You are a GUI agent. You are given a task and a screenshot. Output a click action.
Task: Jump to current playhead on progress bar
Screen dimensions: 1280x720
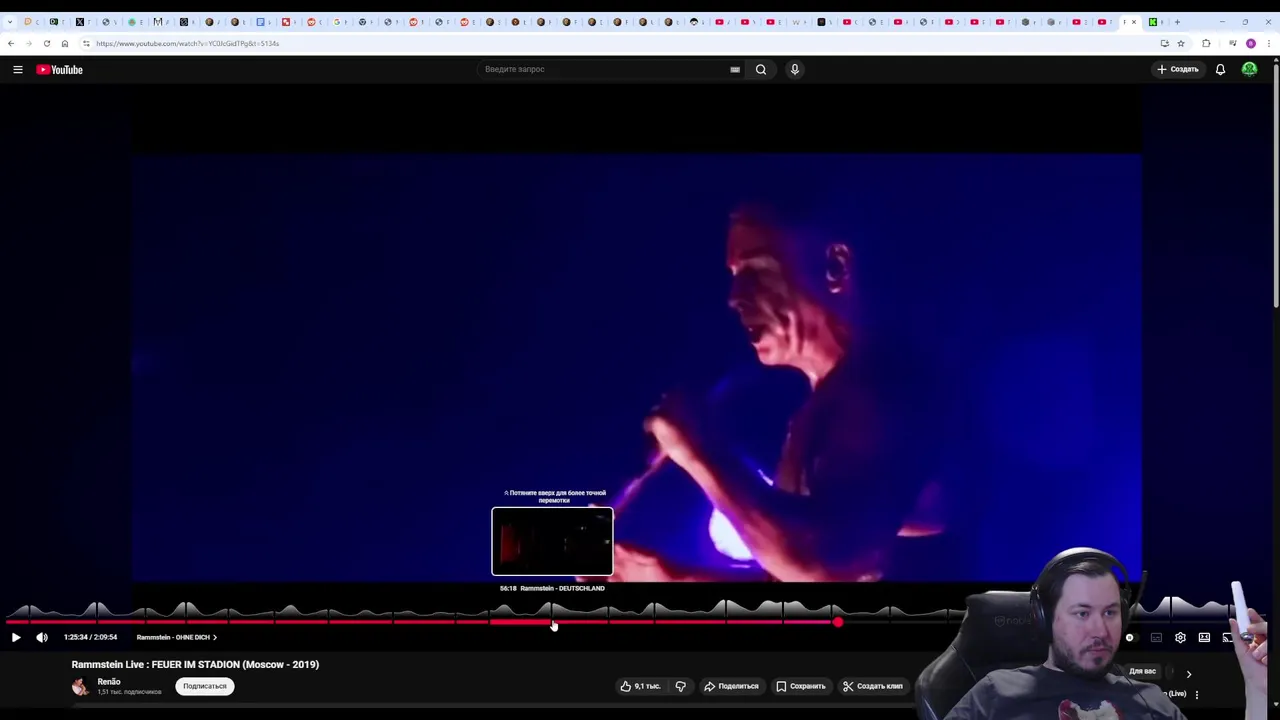point(838,622)
